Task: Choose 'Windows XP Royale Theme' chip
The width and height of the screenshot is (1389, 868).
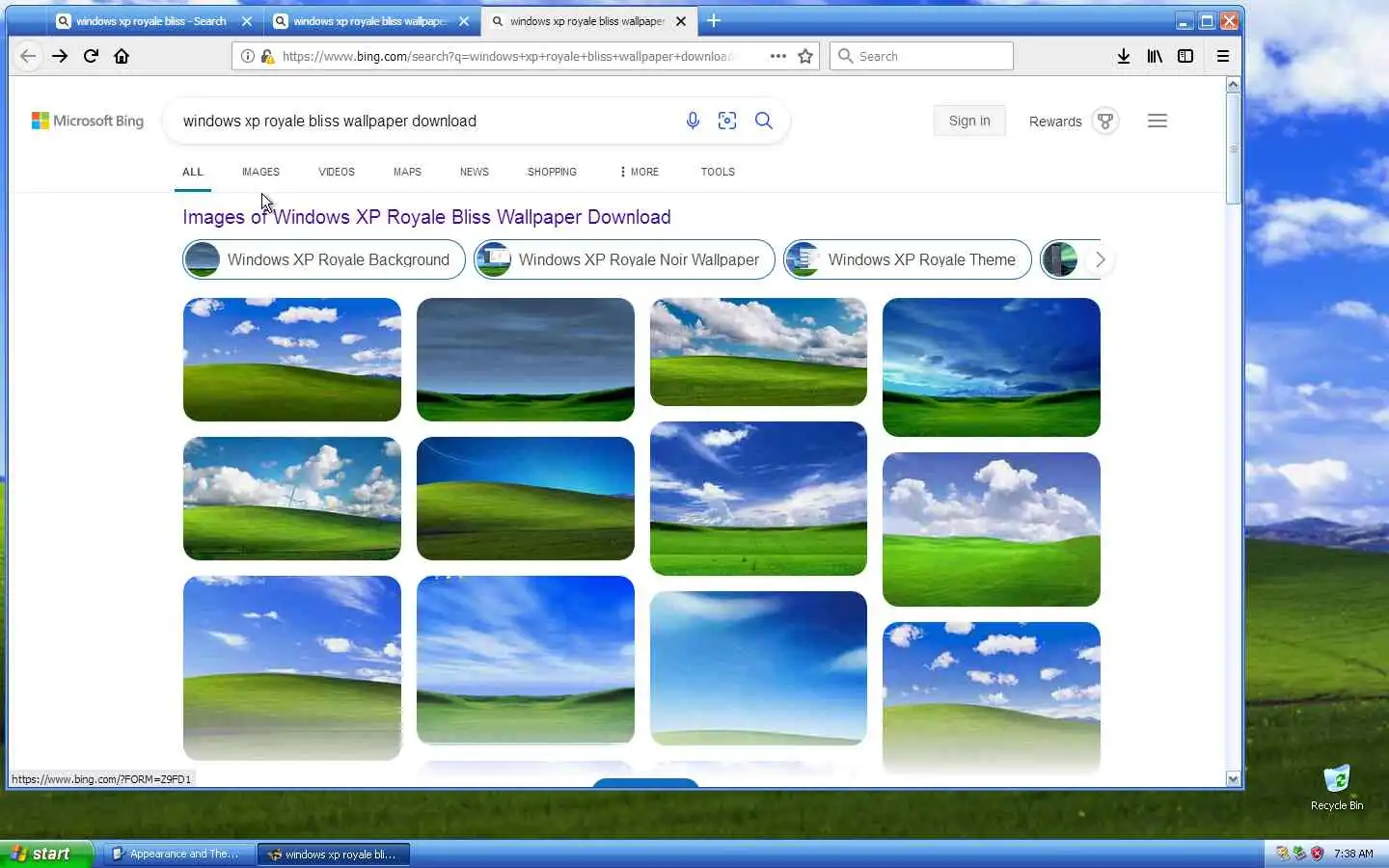Action: (x=908, y=259)
